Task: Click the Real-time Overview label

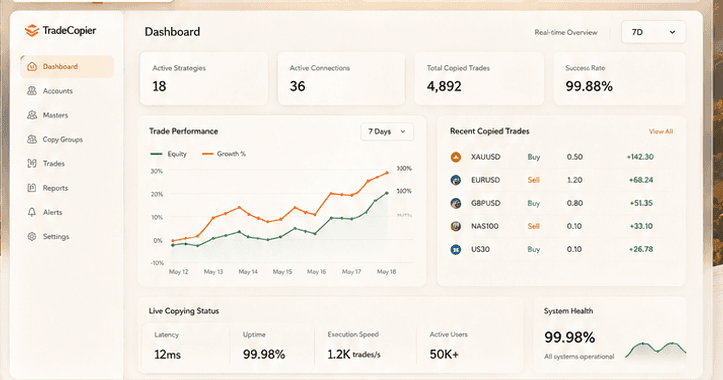Action: click(x=566, y=32)
